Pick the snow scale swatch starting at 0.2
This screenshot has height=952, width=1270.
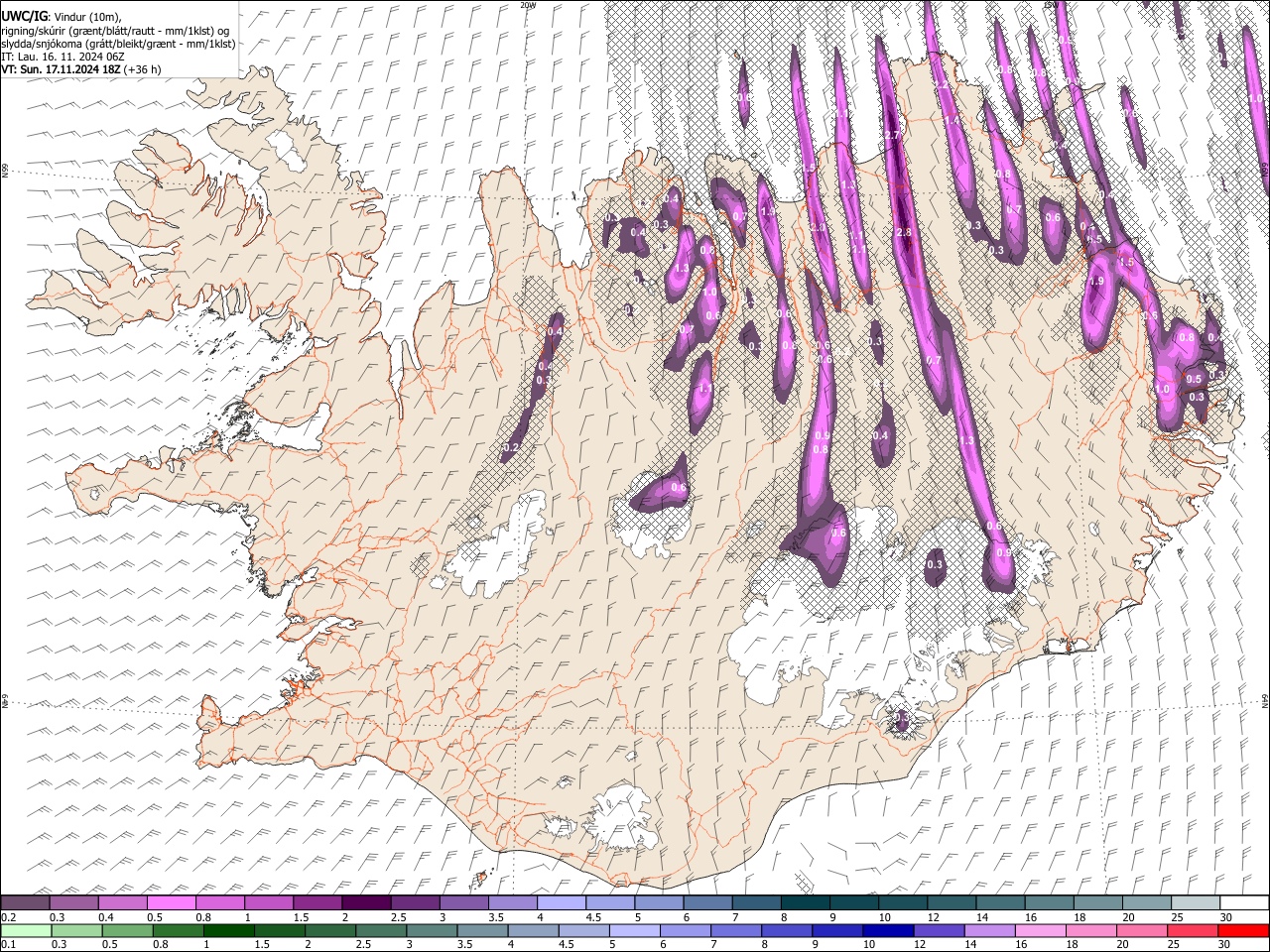pos(25,902)
